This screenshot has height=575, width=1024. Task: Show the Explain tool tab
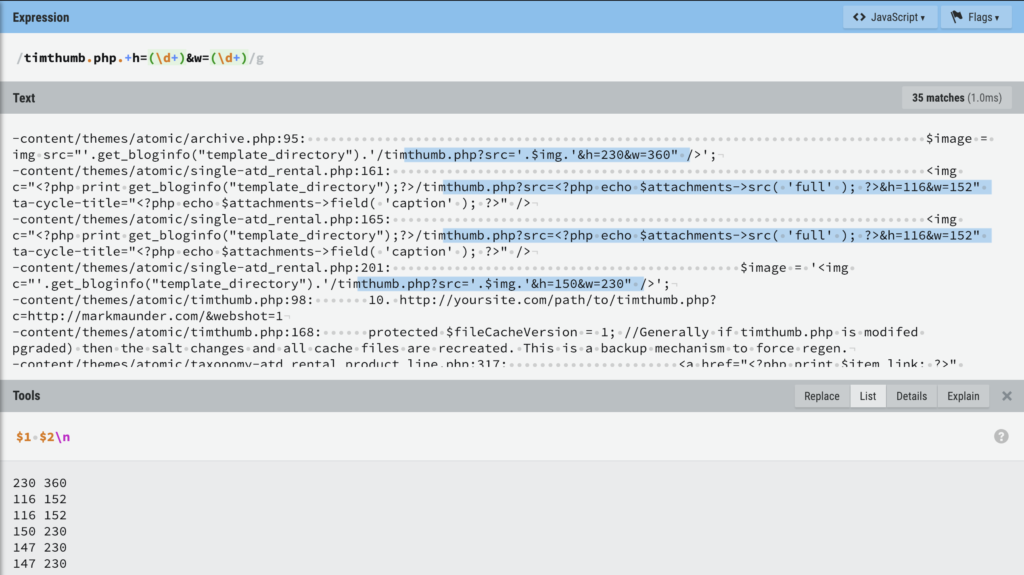963,396
